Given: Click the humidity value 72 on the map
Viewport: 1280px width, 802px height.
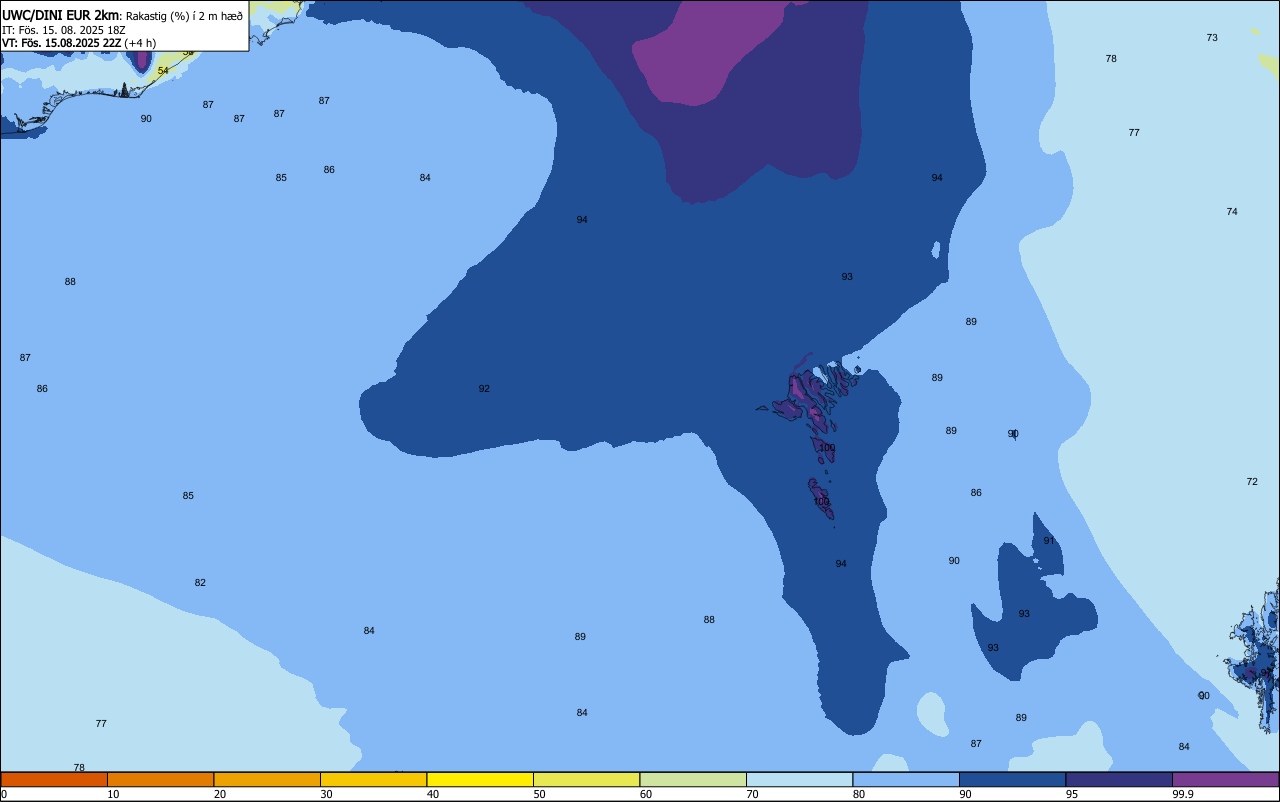Looking at the screenshot, I should 1252,482.
